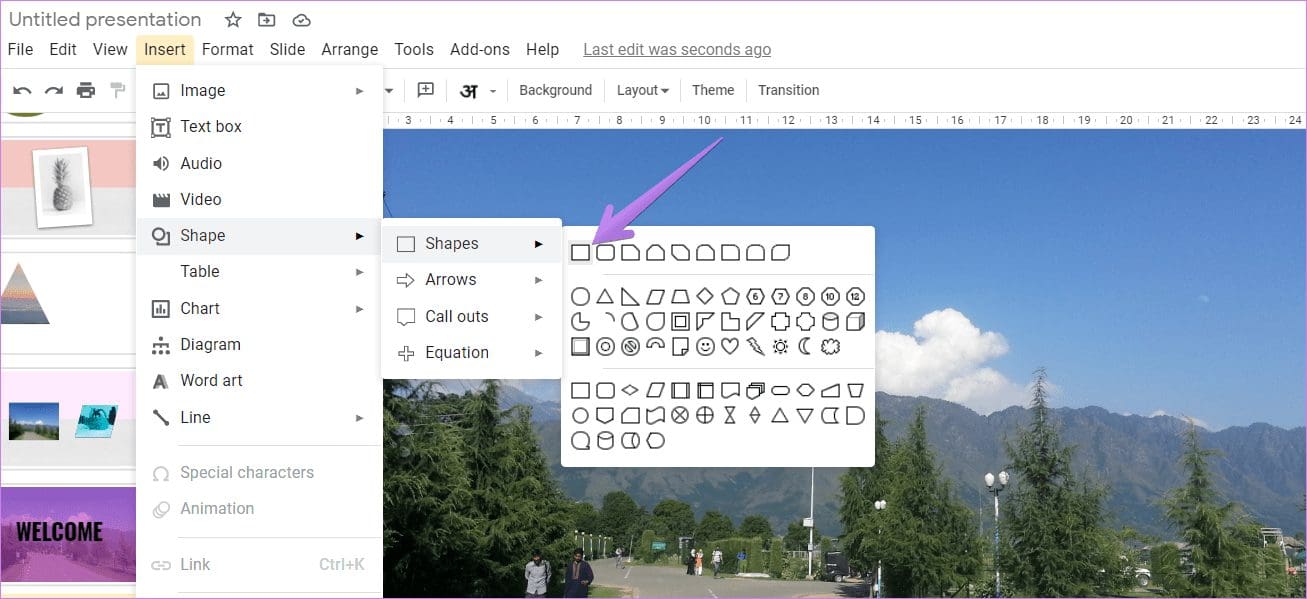The height and width of the screenshot is (599, 1307).
Task: Select the heart shape
Action: pyautogui.click(x=730, y=346)
